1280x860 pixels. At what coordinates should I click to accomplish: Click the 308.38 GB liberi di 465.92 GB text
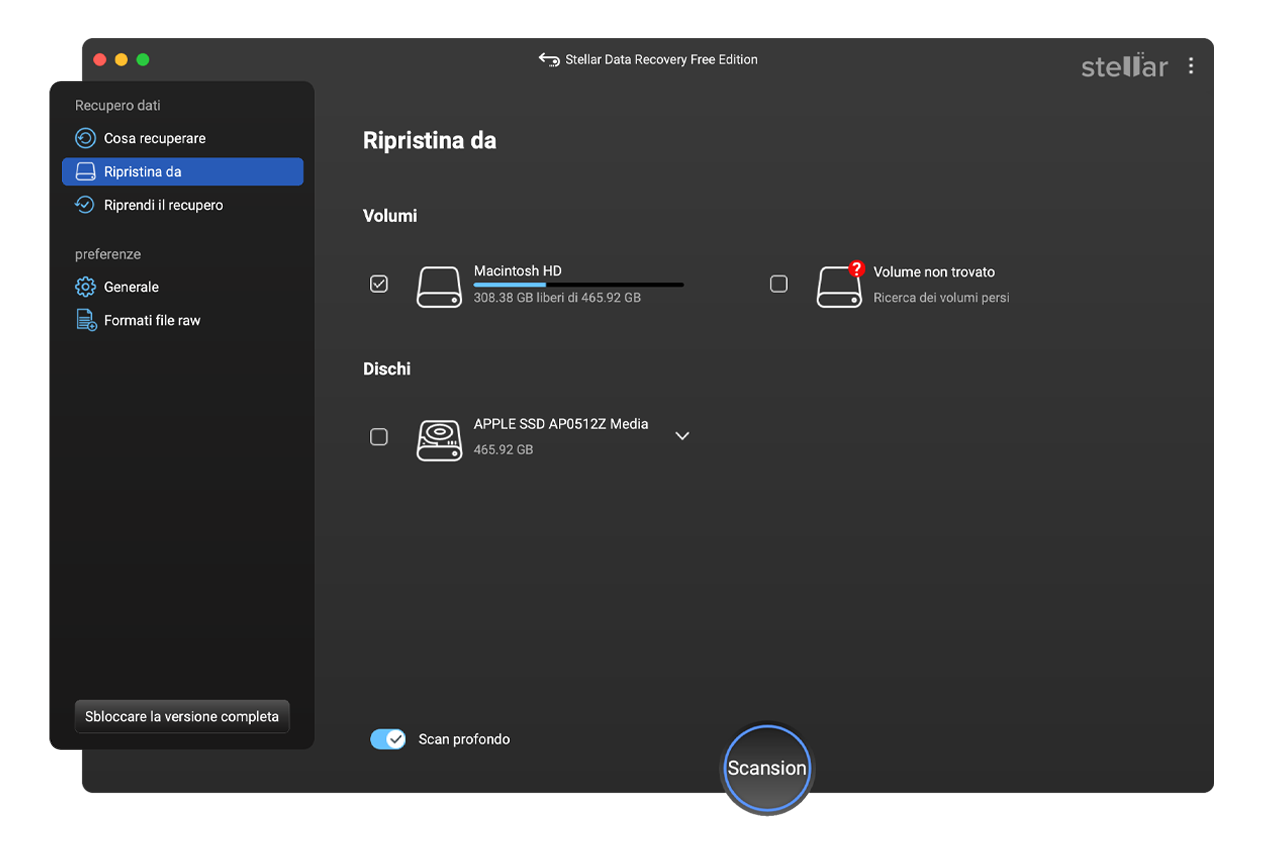point(557,298)
